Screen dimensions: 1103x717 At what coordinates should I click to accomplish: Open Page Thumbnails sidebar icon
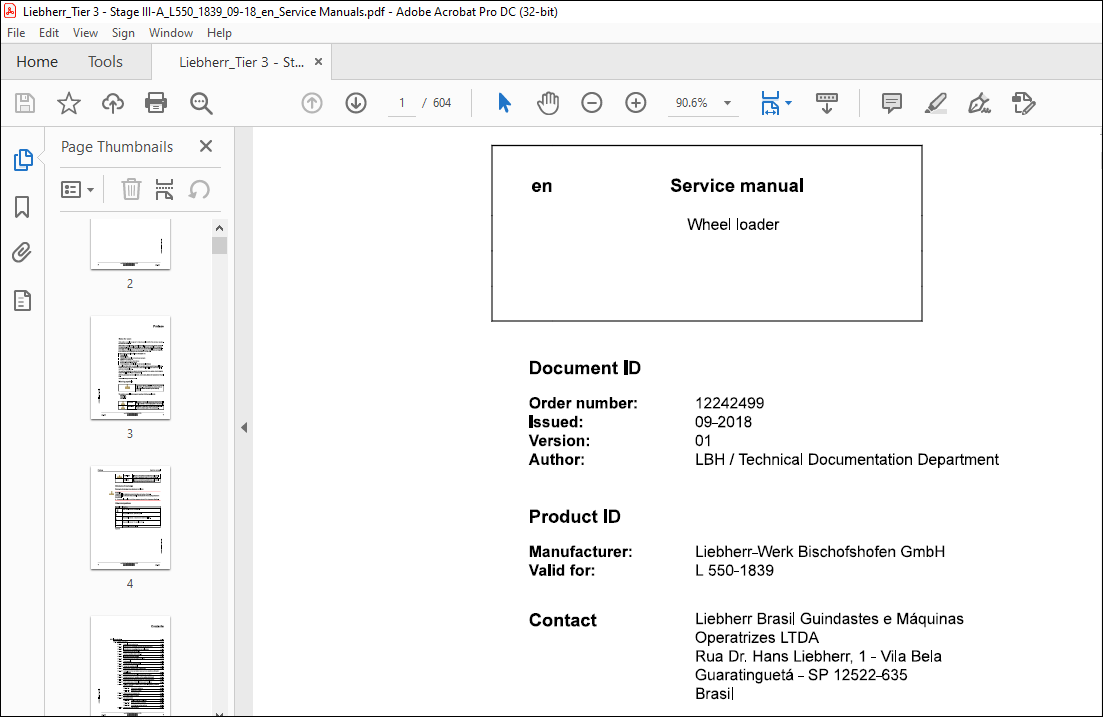[23, 160]
